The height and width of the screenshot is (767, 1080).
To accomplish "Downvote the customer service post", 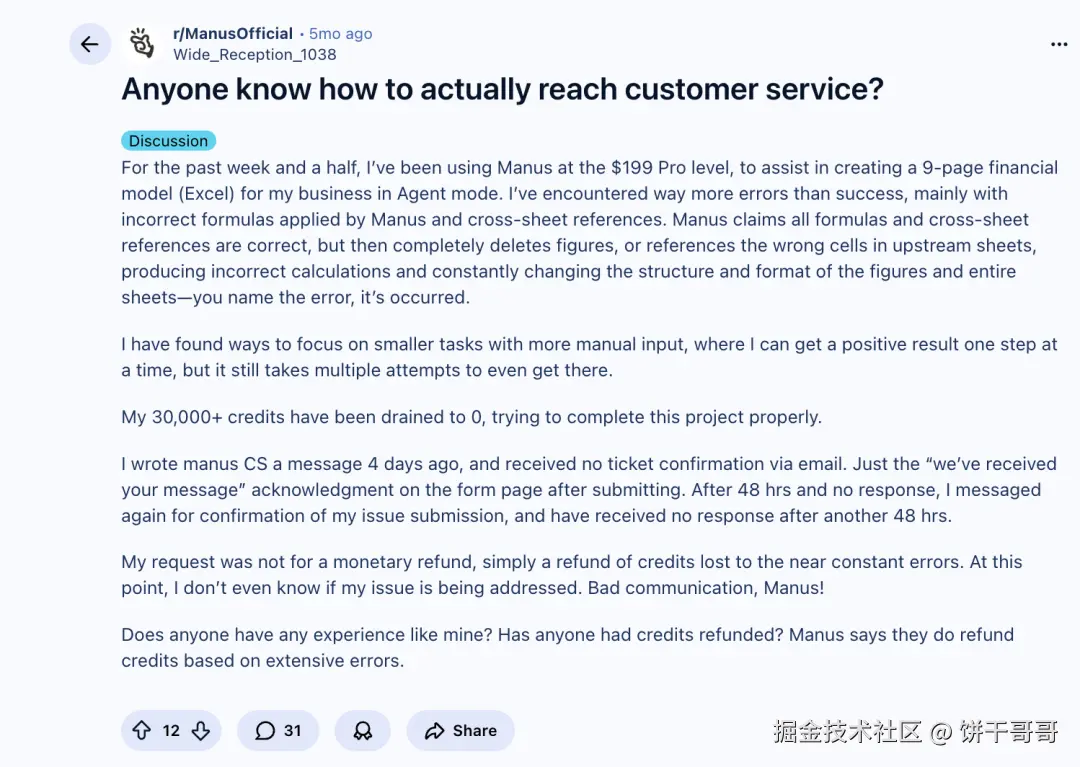I will [201, 731].
